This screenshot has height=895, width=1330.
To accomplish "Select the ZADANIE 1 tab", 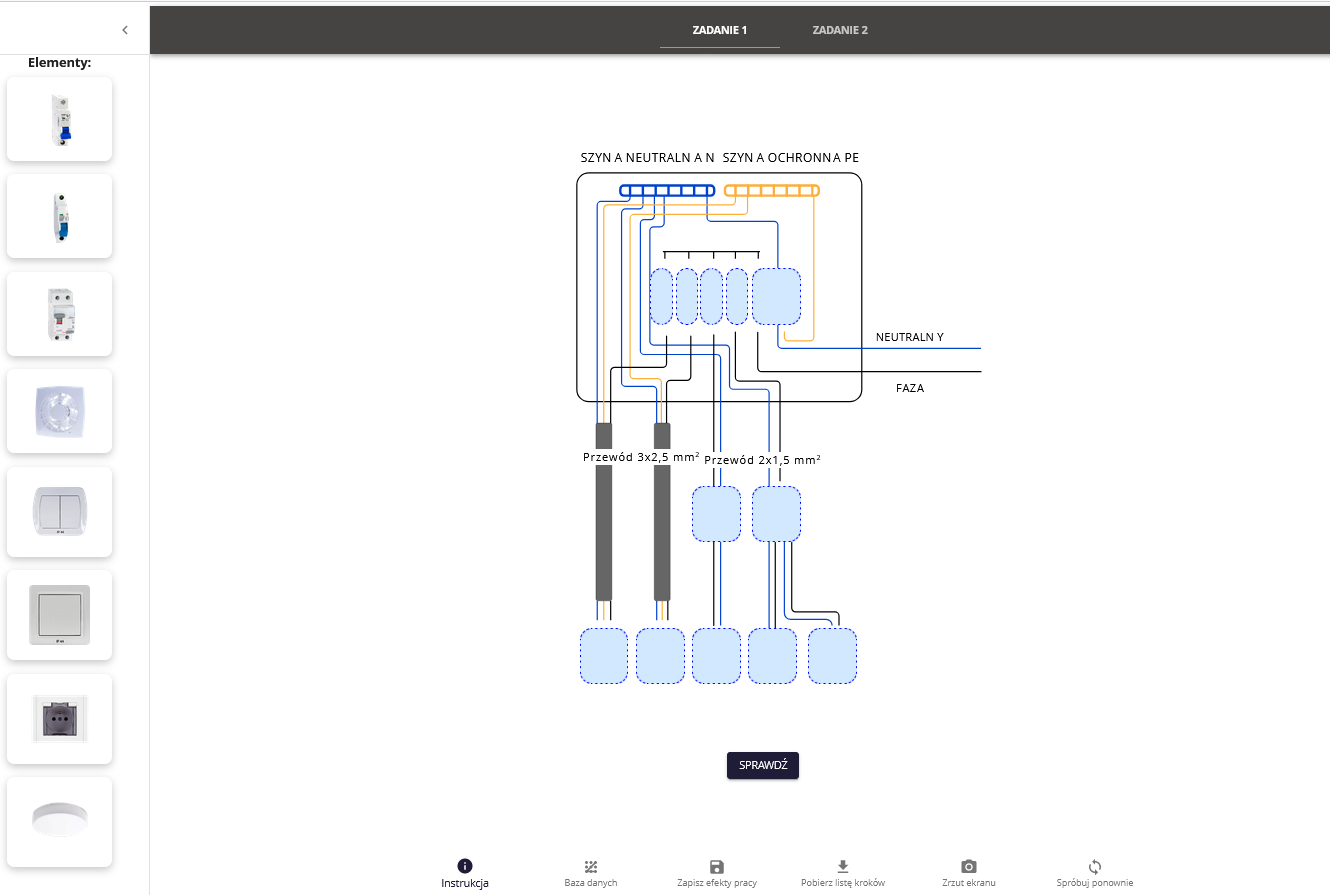I will click(720, 30).
